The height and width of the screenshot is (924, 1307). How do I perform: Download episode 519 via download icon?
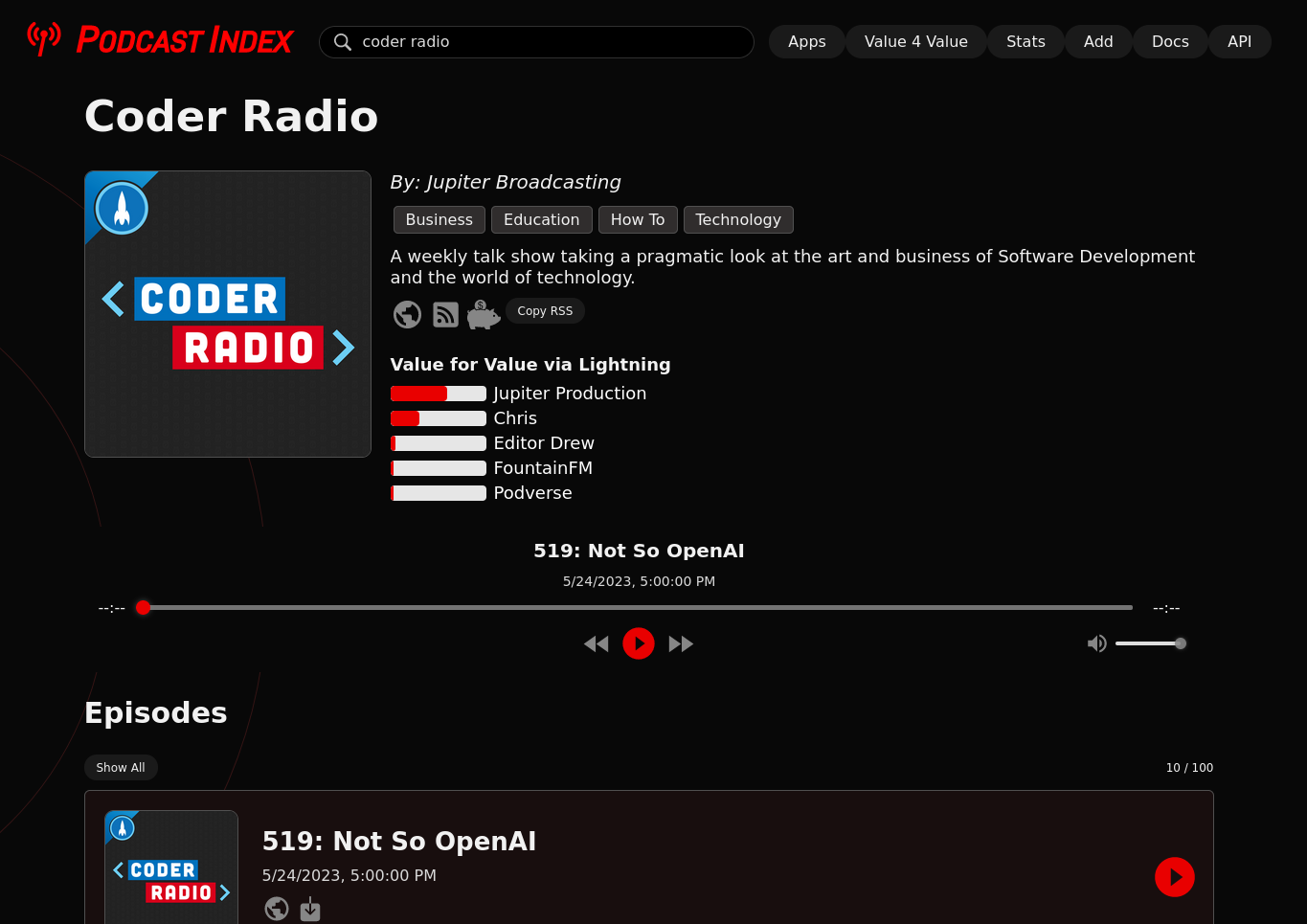[x=310, y=909]
